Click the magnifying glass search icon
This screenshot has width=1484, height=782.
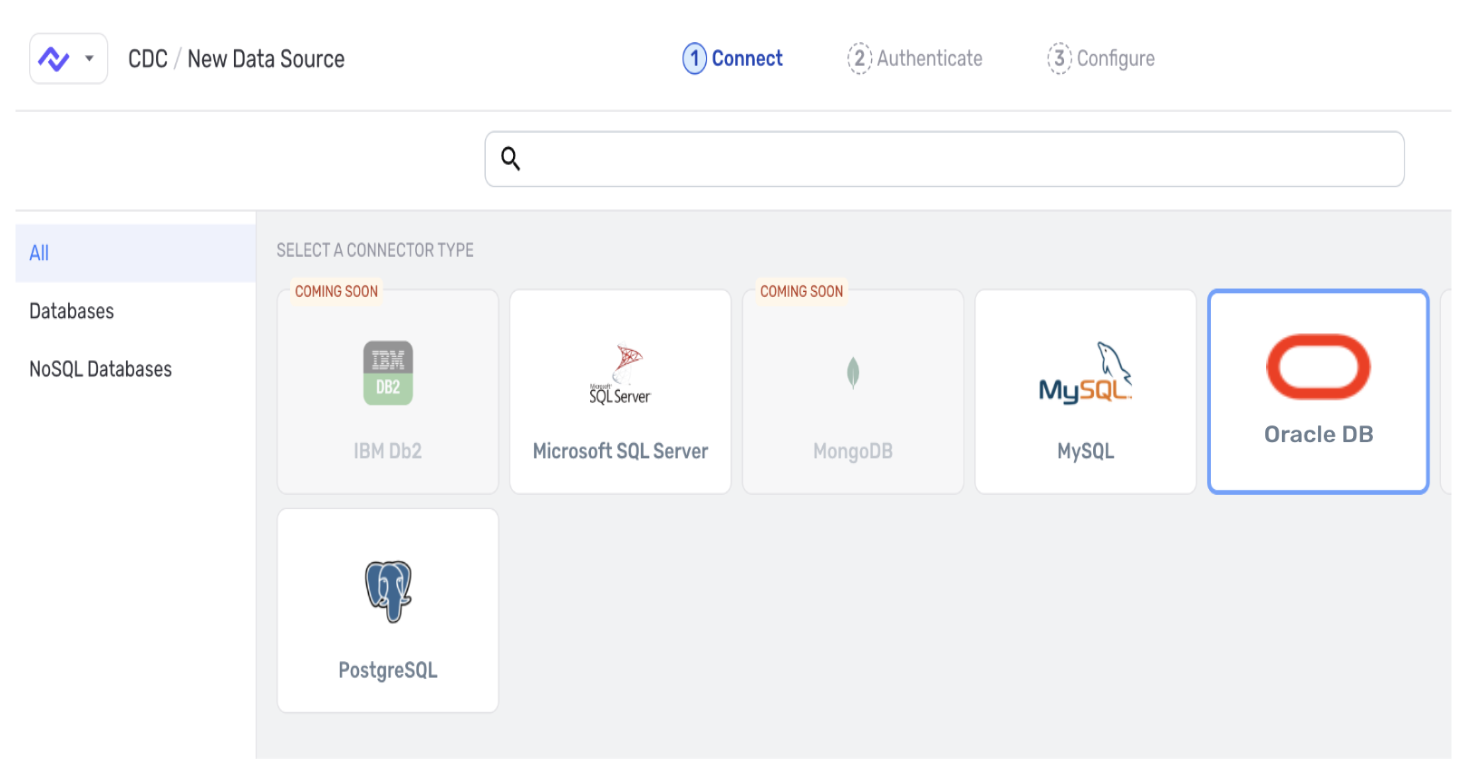coord(511,159)
